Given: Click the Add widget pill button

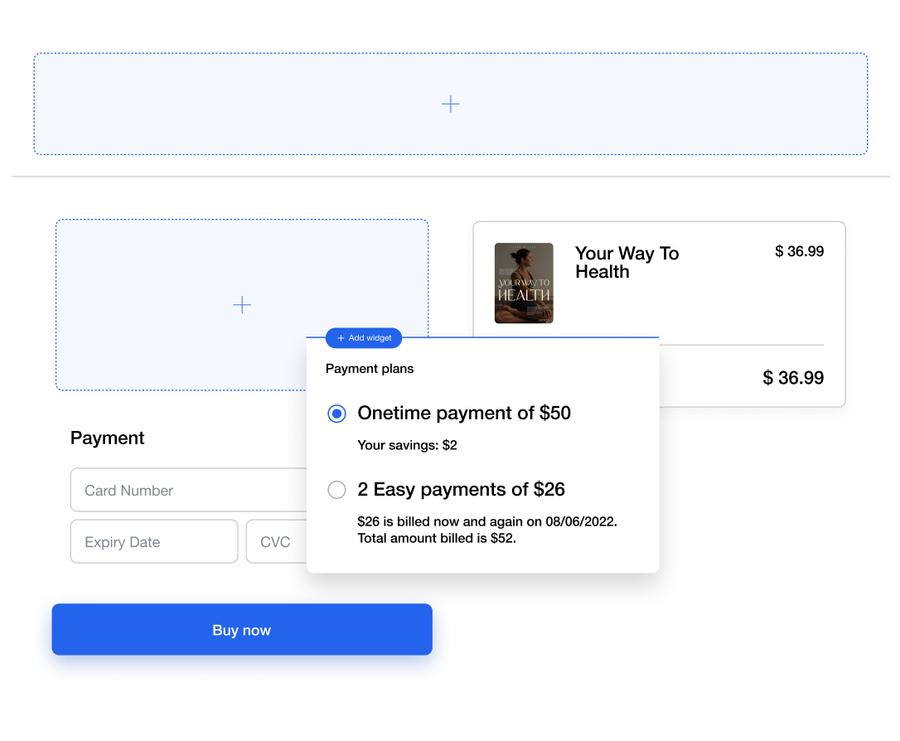Looking at the screenshot, I should pyautogui.click(x=364, y=338).
